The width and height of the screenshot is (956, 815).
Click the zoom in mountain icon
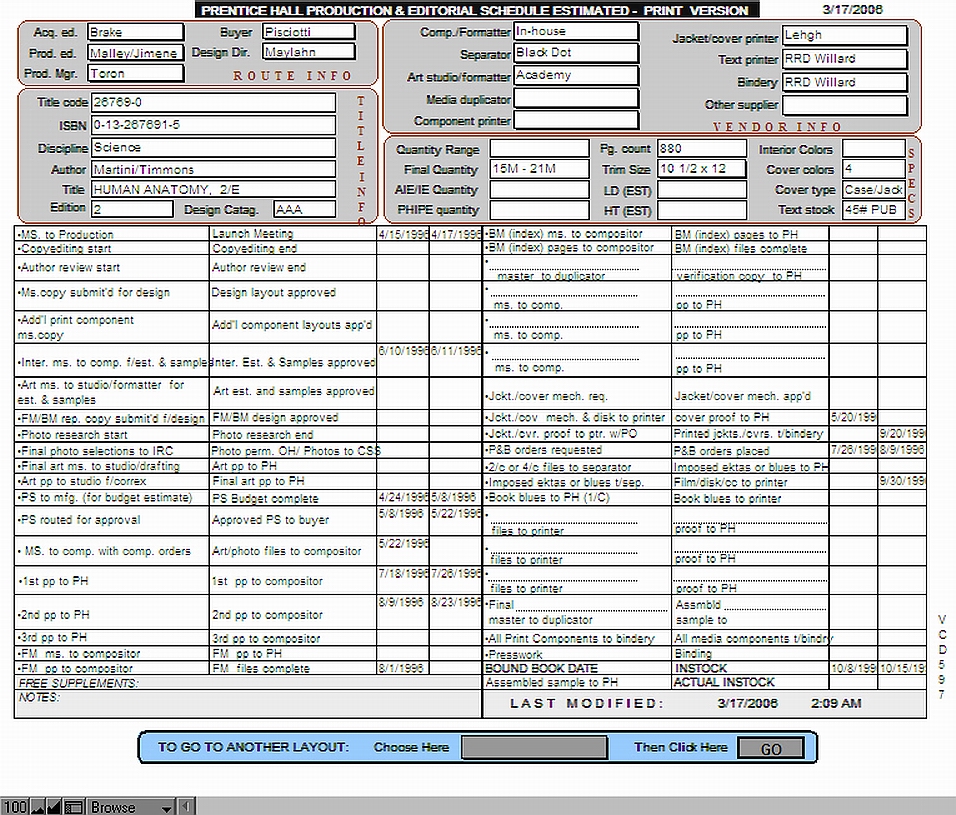click(54, 807)
